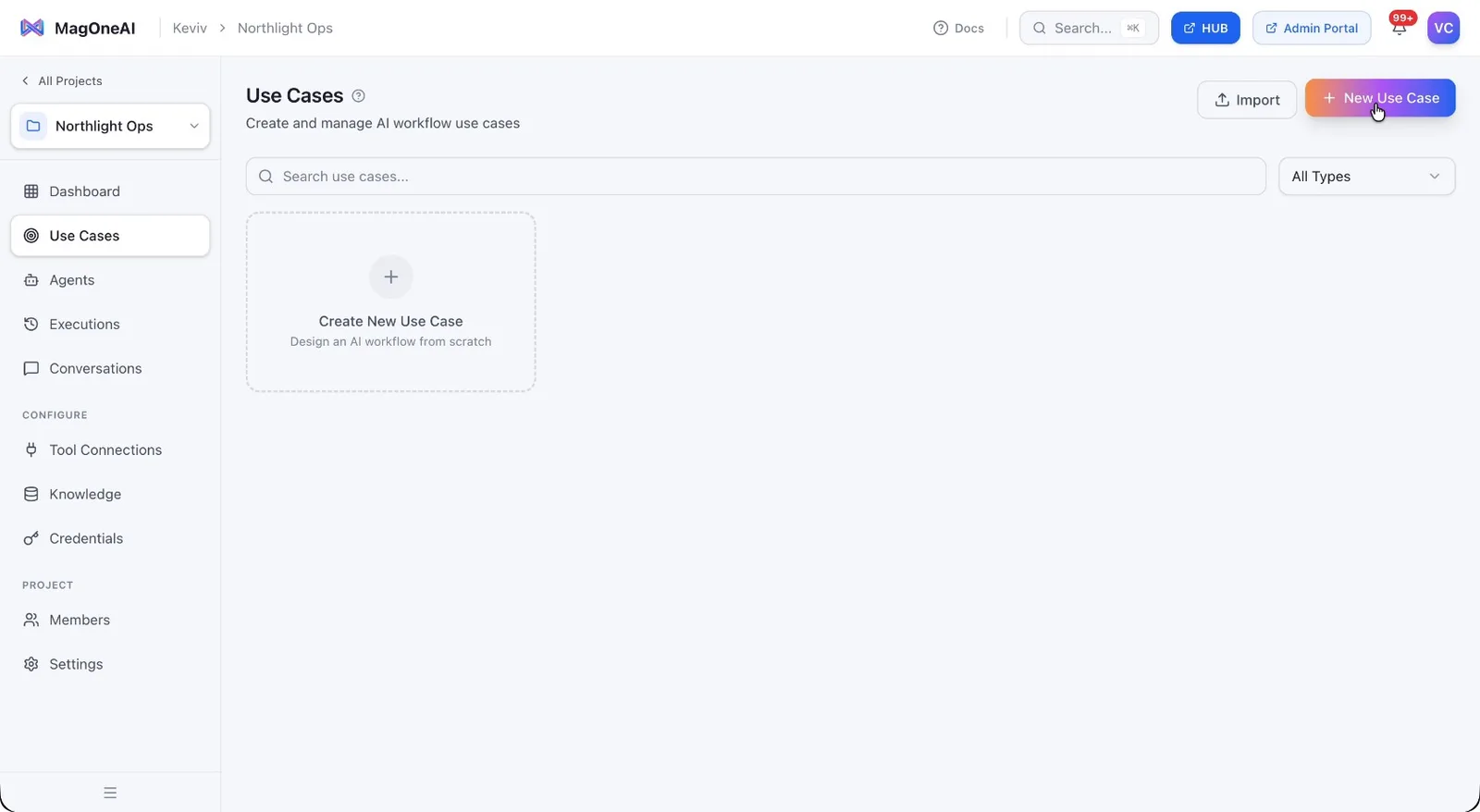
Task: Open Credentials page
Action: (110, 538)
